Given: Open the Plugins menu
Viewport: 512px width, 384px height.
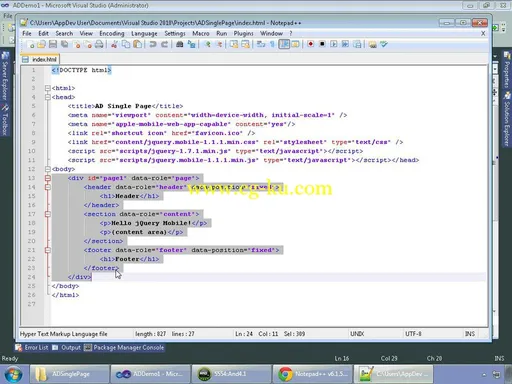Looking at the screenshot, I should click(x=243, y=33).
